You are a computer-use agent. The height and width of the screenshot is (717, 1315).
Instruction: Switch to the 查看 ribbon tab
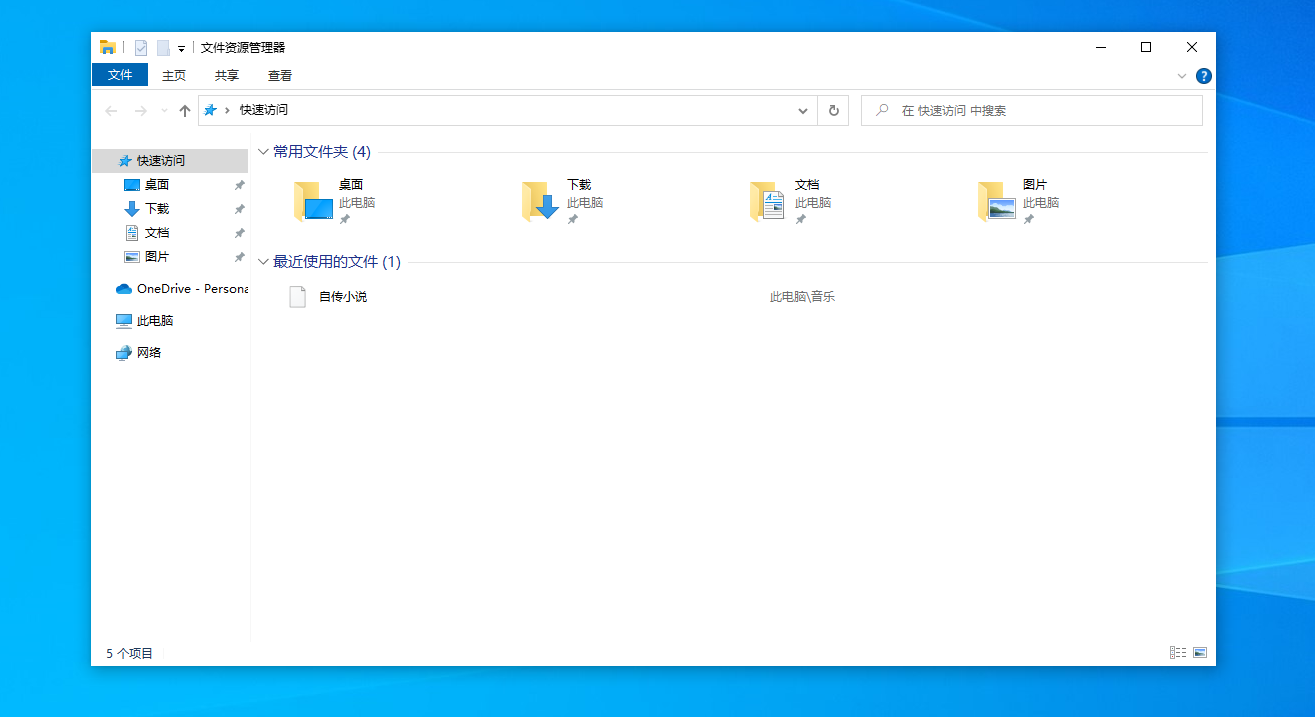[x=279, y=75]
